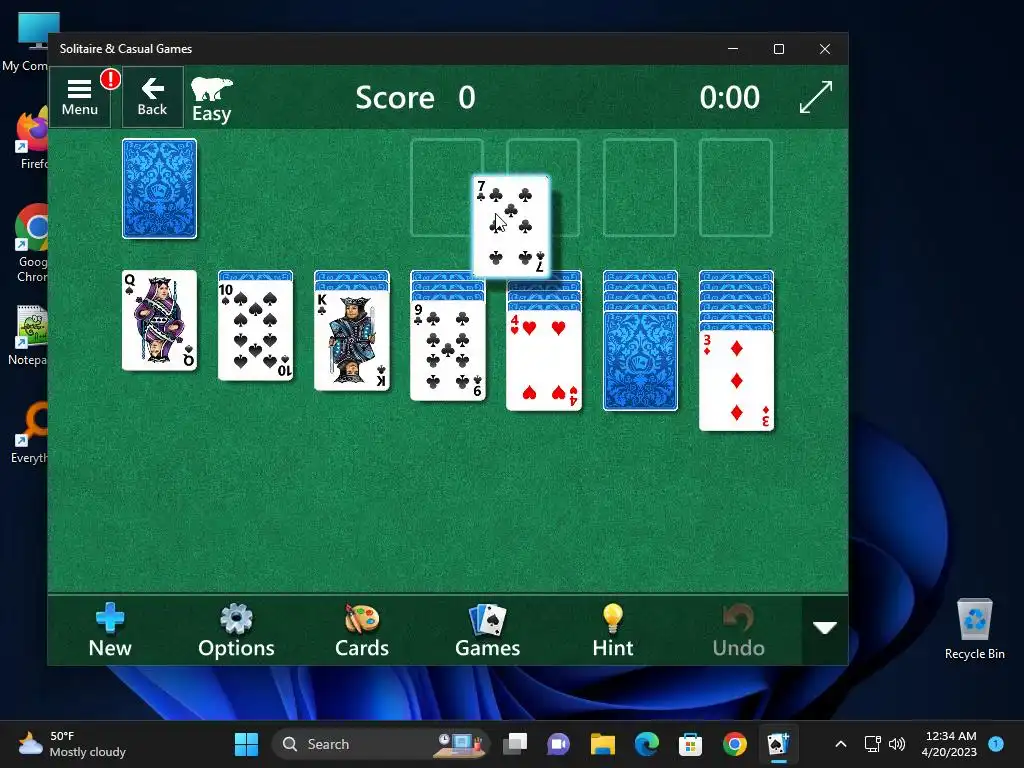Maximize the Solitaire window

point(778,49)
